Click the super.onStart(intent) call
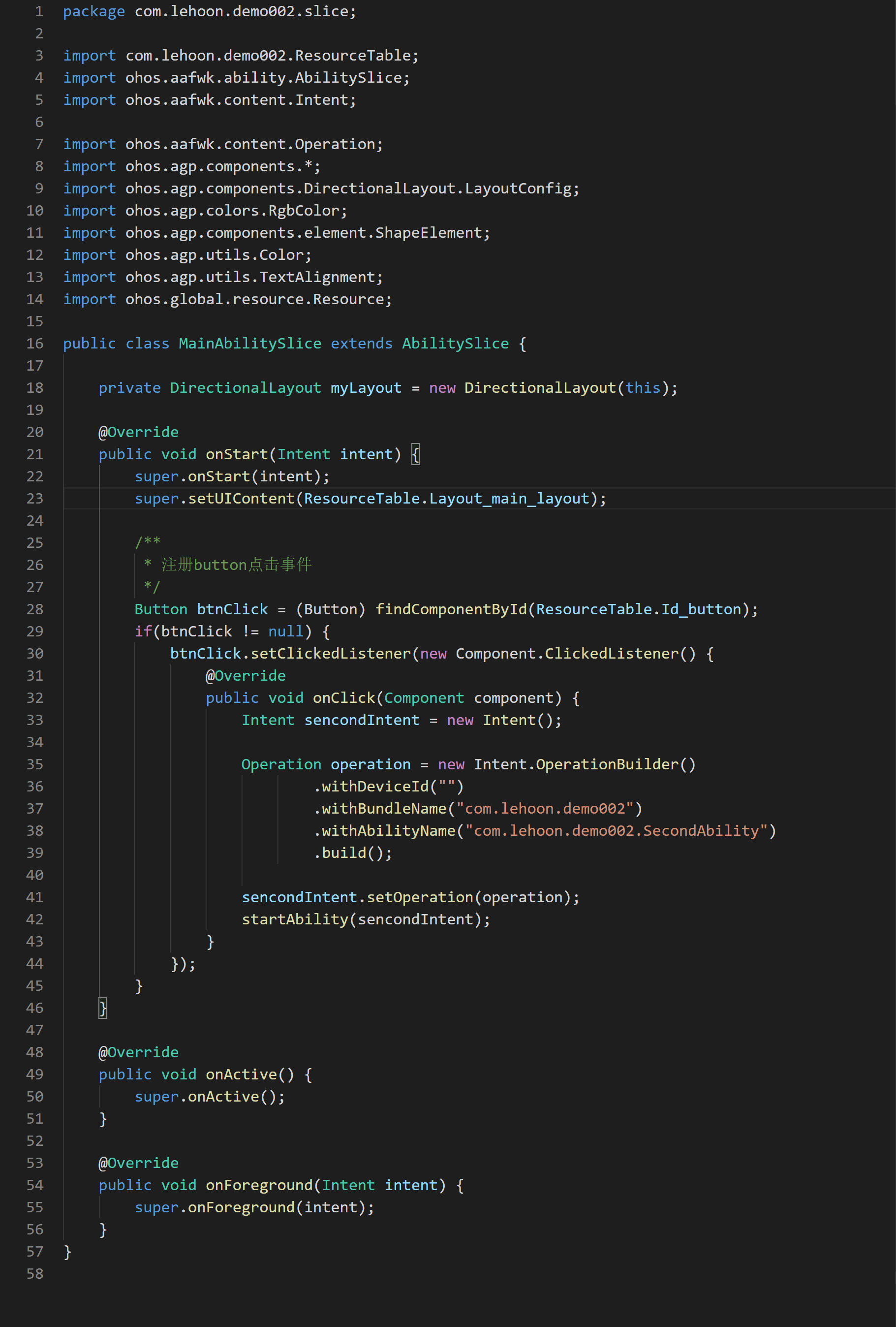The height and width of the screenshot is (1327, 896). (x=232, y=477)
